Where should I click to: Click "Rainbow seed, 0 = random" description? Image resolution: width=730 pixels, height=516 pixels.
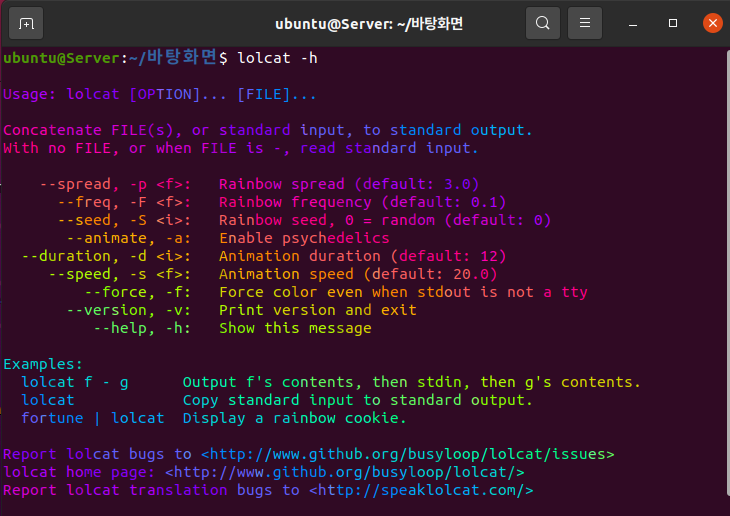click(327, 220)
